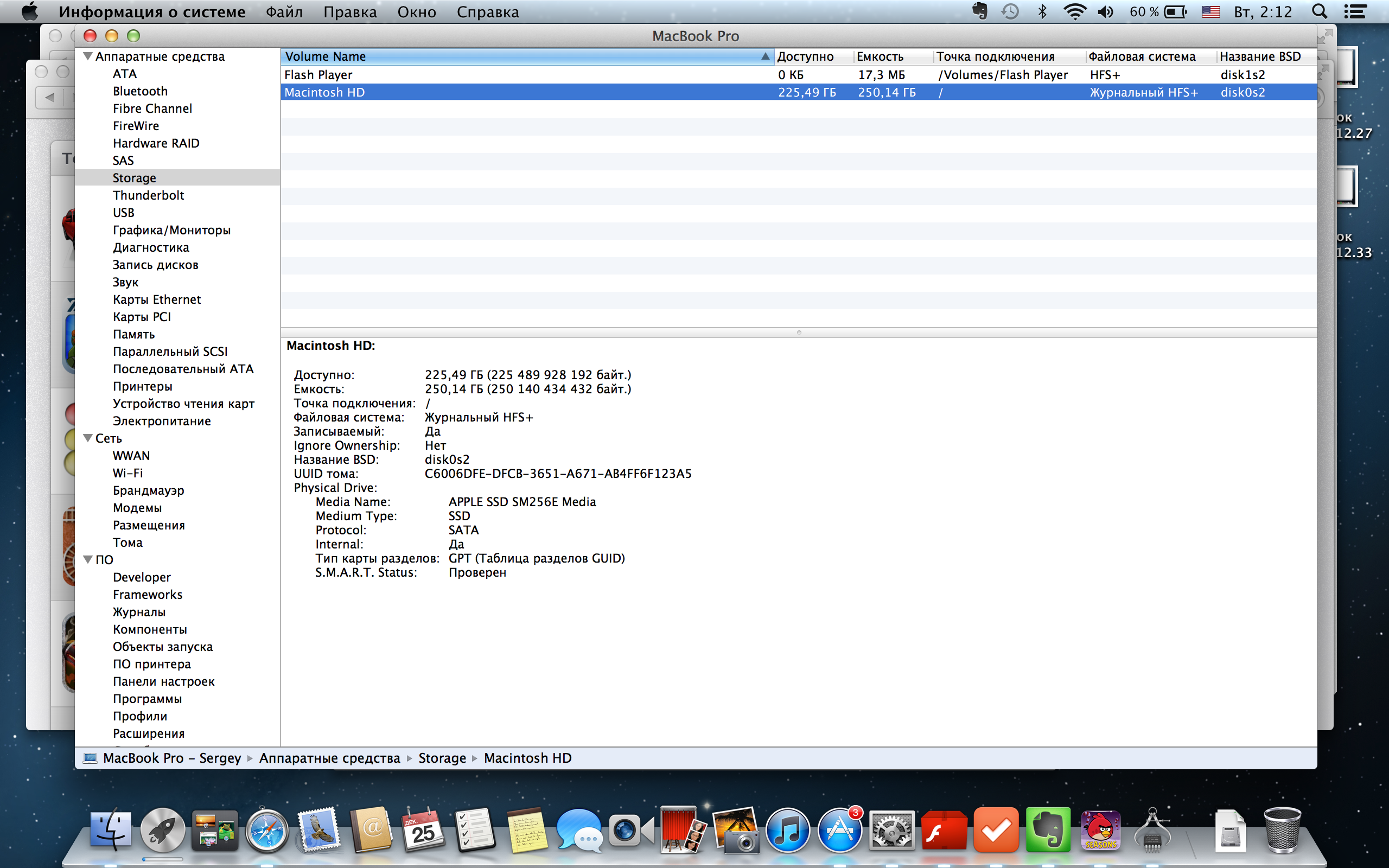Launch Launchpad rocket icon in Dock
Screen dimensions: 1389x868
(x=162, y=830)
